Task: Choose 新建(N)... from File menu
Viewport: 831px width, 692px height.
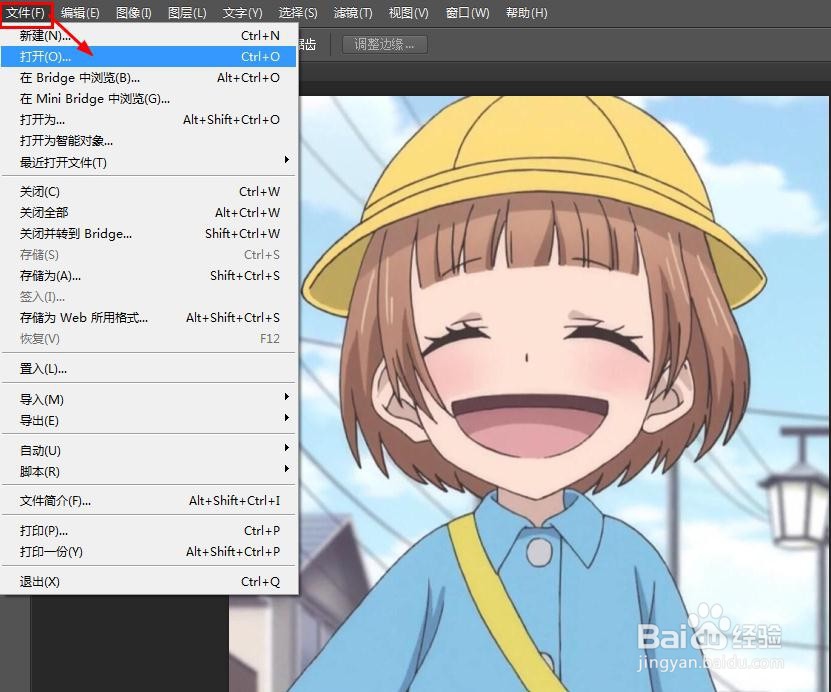Action: [148, 36]
